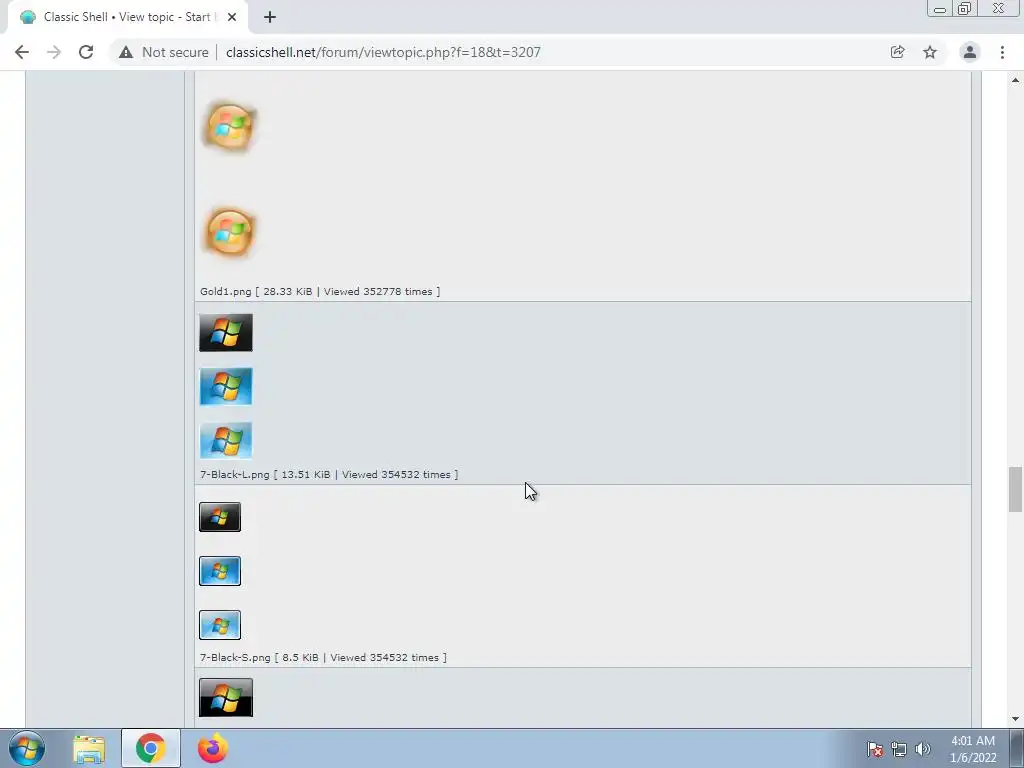Open the Action Center flag icon
1024x768 pixels.
875,749
